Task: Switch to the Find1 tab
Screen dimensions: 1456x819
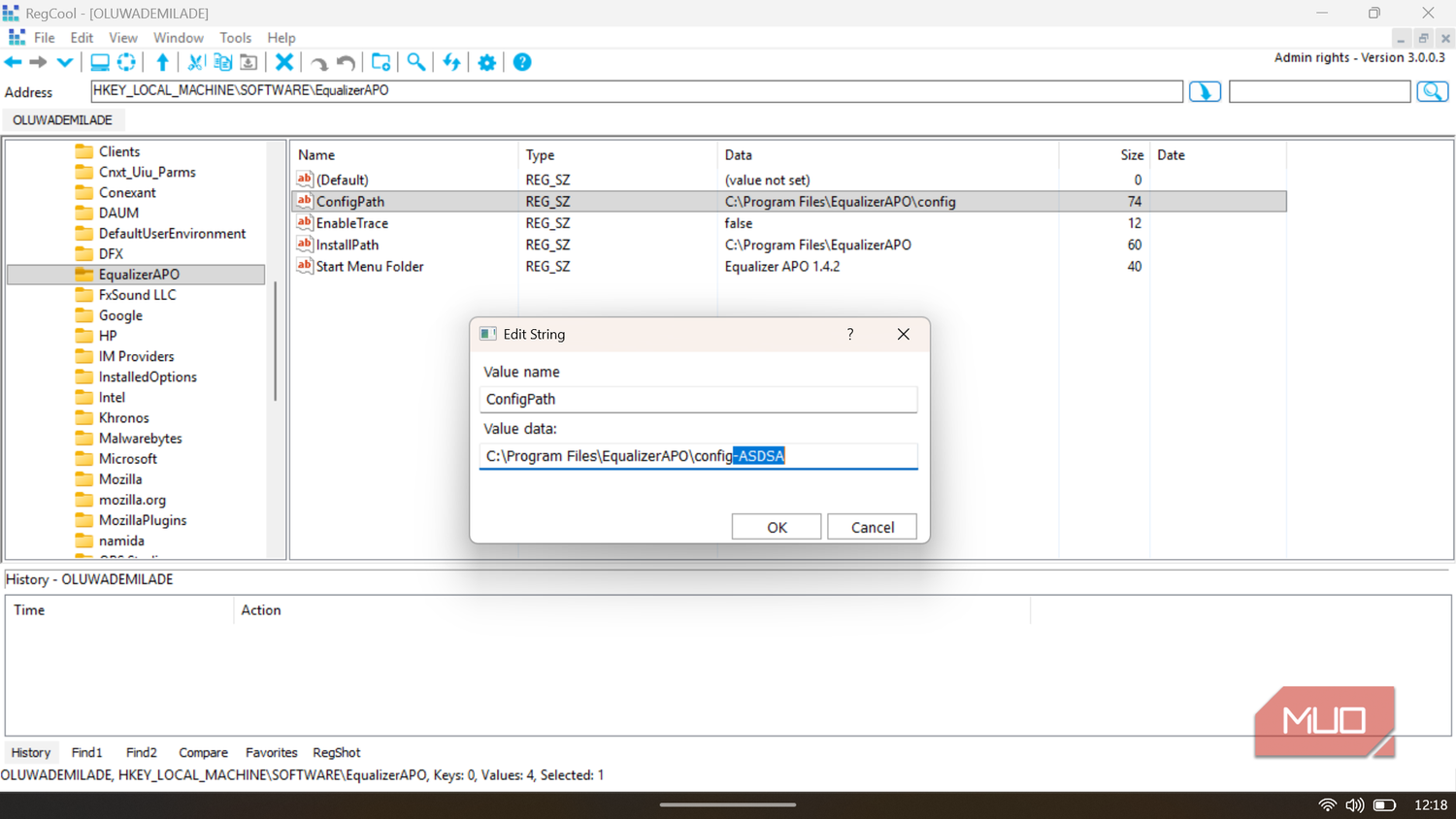Action: tap(86, 752)
